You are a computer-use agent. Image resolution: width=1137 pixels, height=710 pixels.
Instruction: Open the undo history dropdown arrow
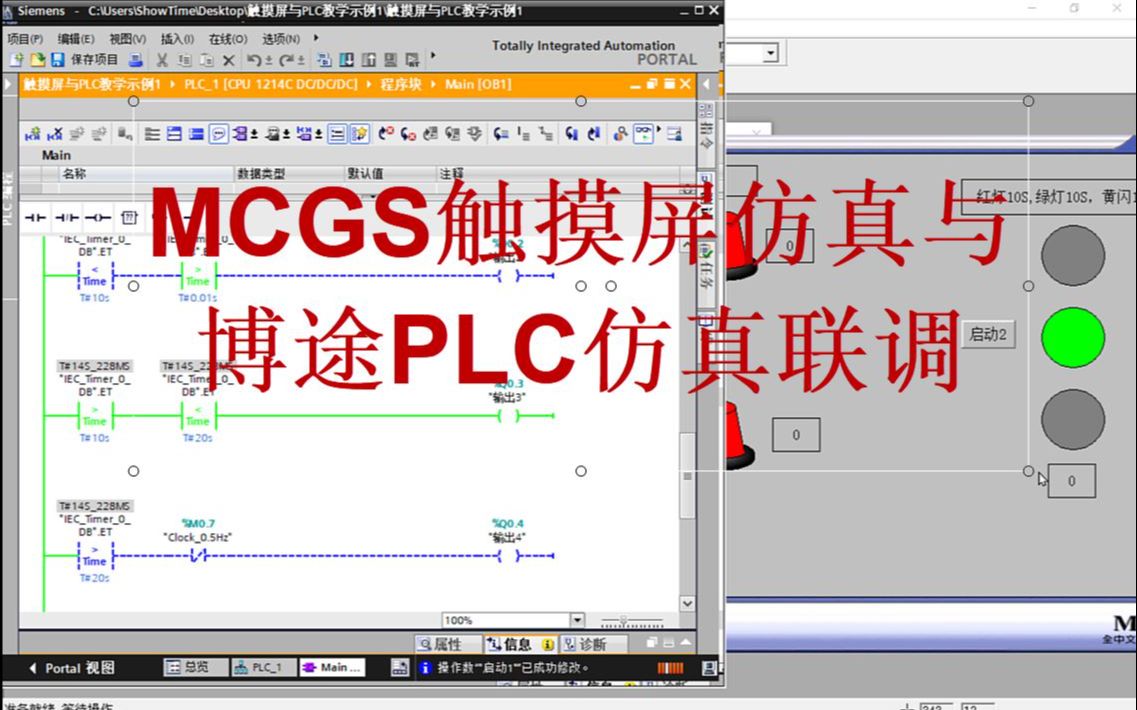coord(268,59)
